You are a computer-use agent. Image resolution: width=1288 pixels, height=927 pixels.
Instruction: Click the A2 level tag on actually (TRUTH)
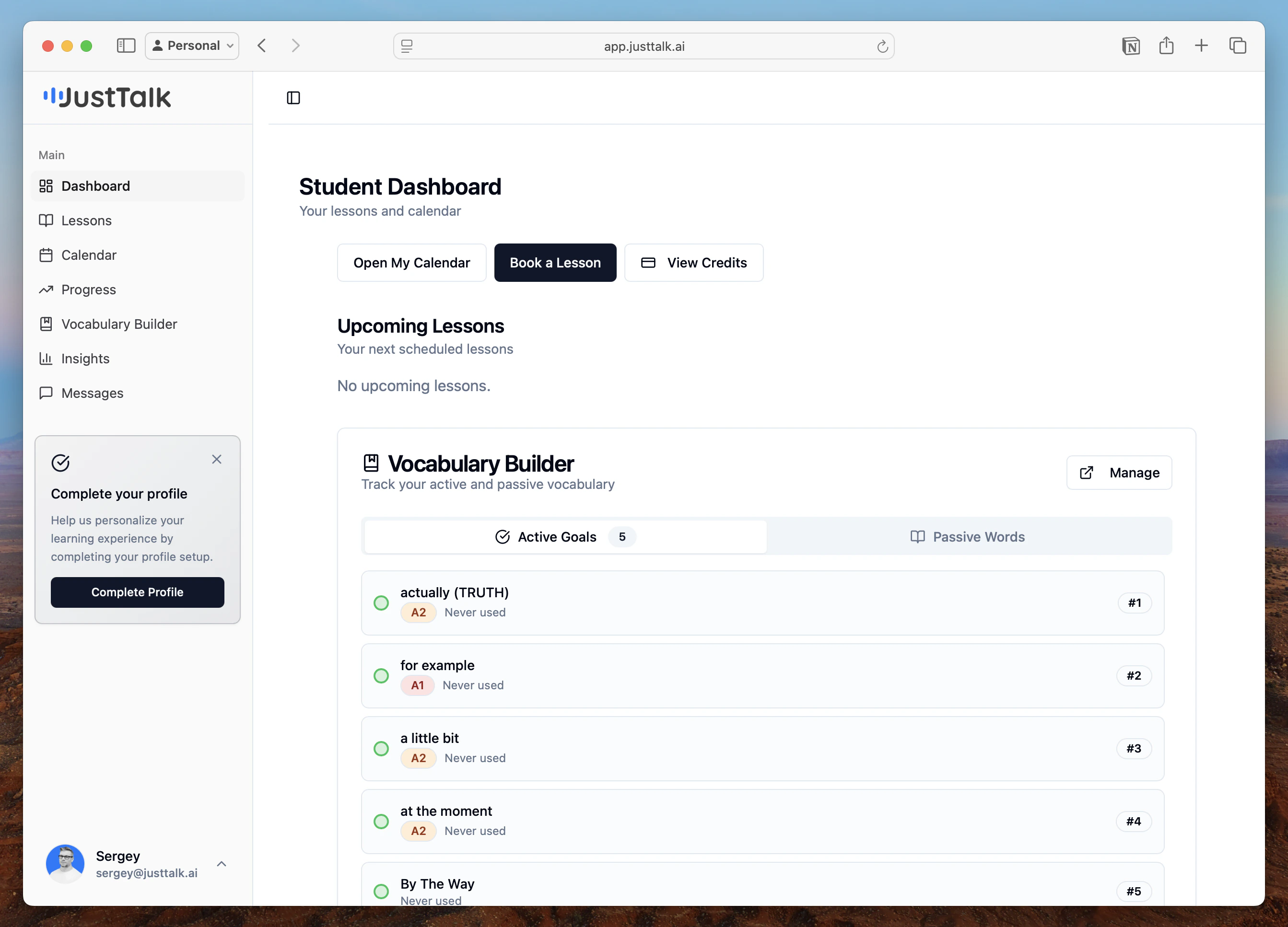pyautogui.click(x=418, y=613)
